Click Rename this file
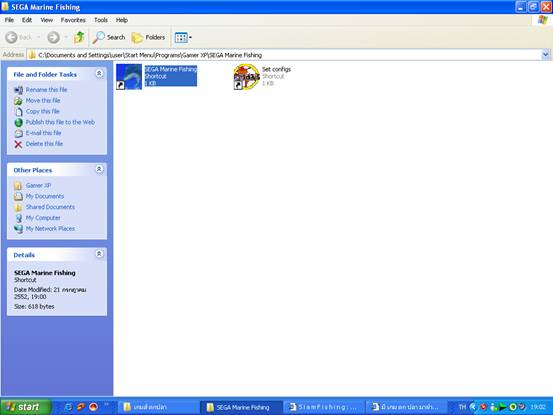The height and width of the screenshot is (415, 553). click(46, 90)
